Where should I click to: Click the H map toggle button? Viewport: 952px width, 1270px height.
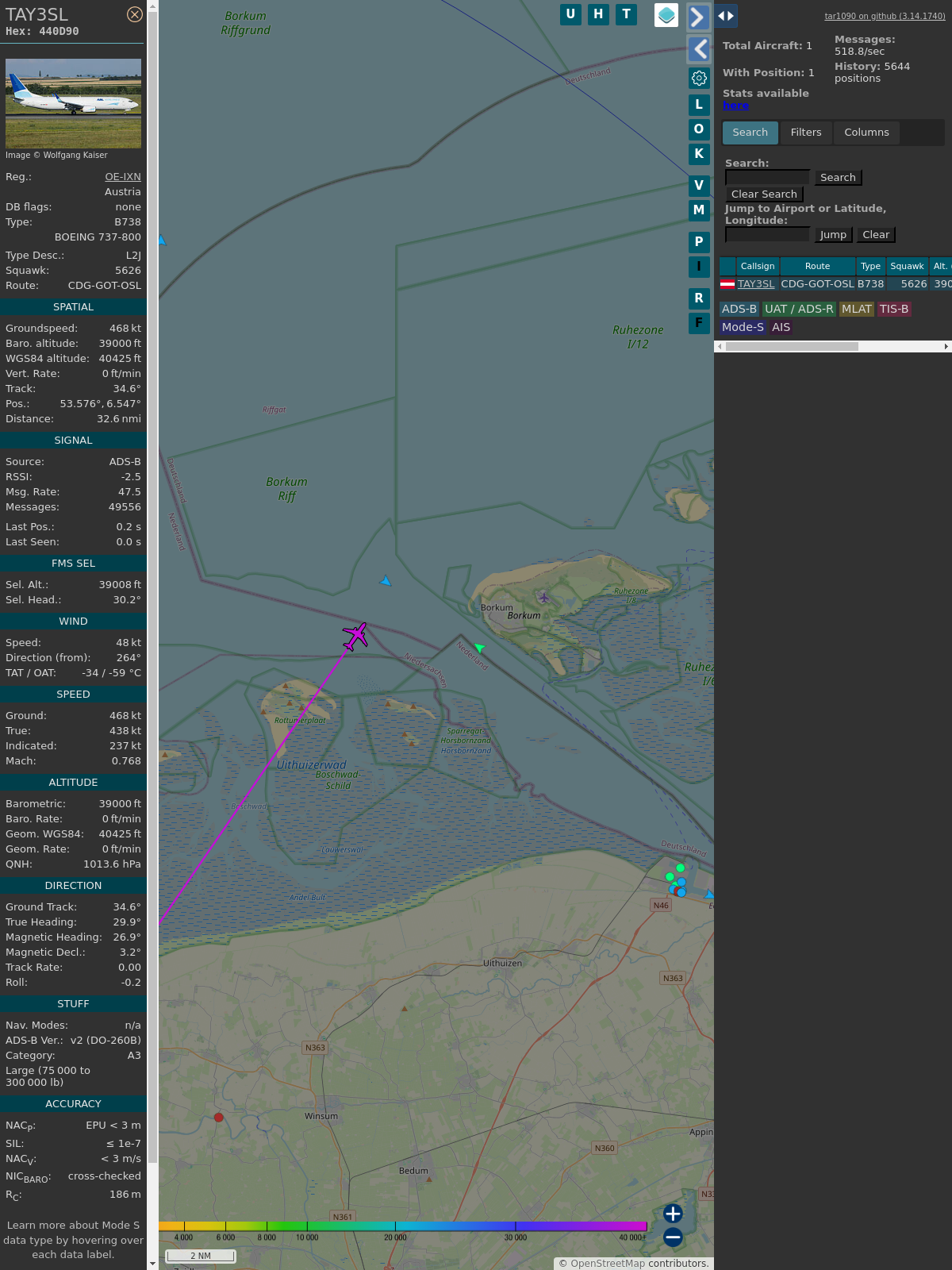(x=598, y=14)
